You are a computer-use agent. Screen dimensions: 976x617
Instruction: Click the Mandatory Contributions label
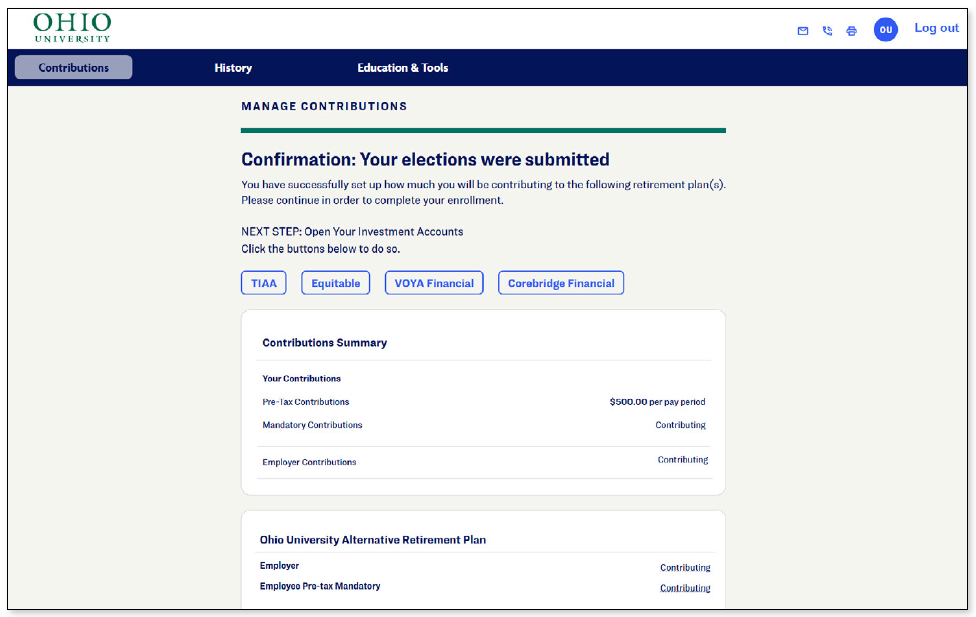(312, 425)
